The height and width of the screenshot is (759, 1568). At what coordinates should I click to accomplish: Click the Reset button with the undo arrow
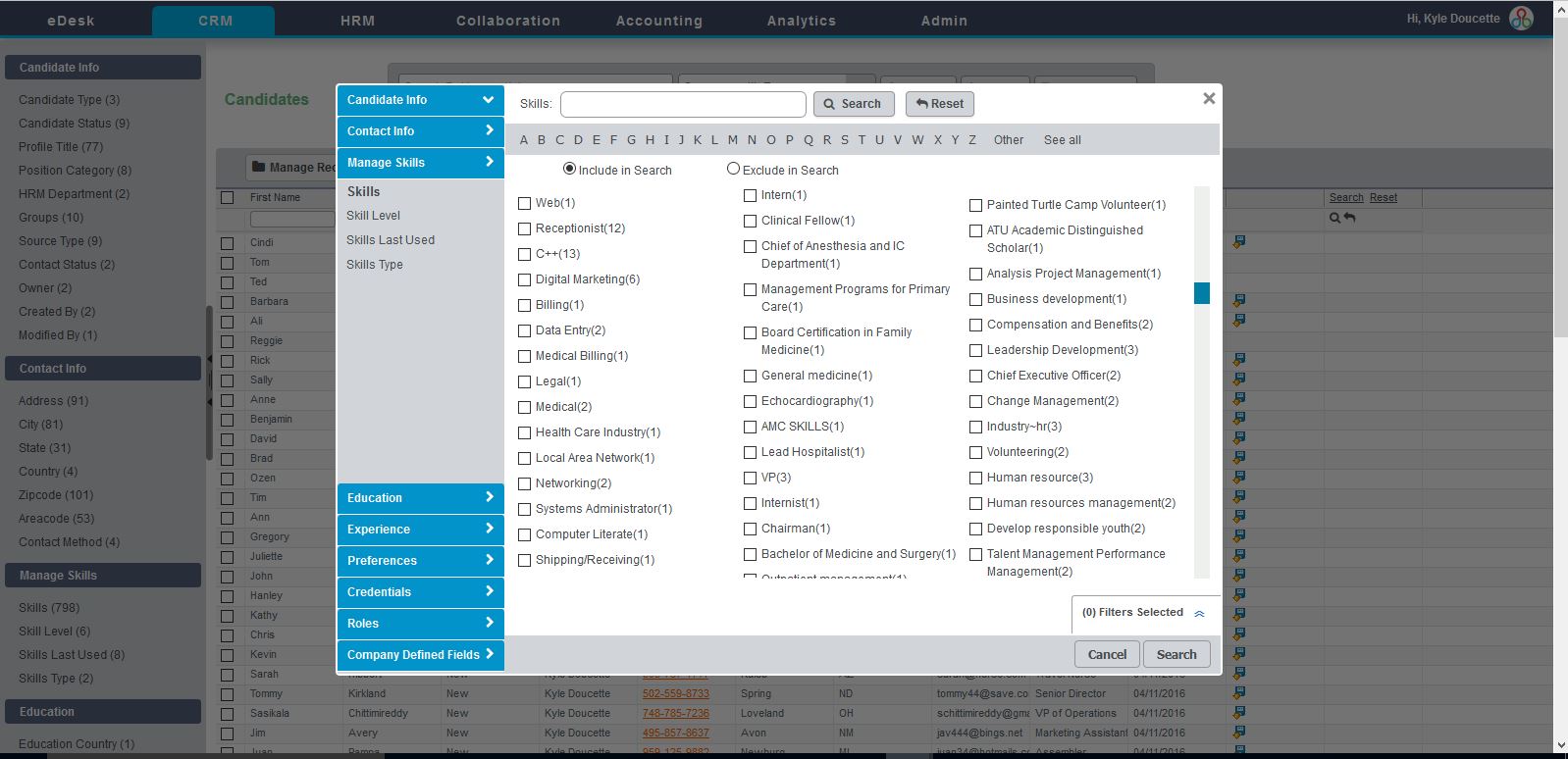939,104
